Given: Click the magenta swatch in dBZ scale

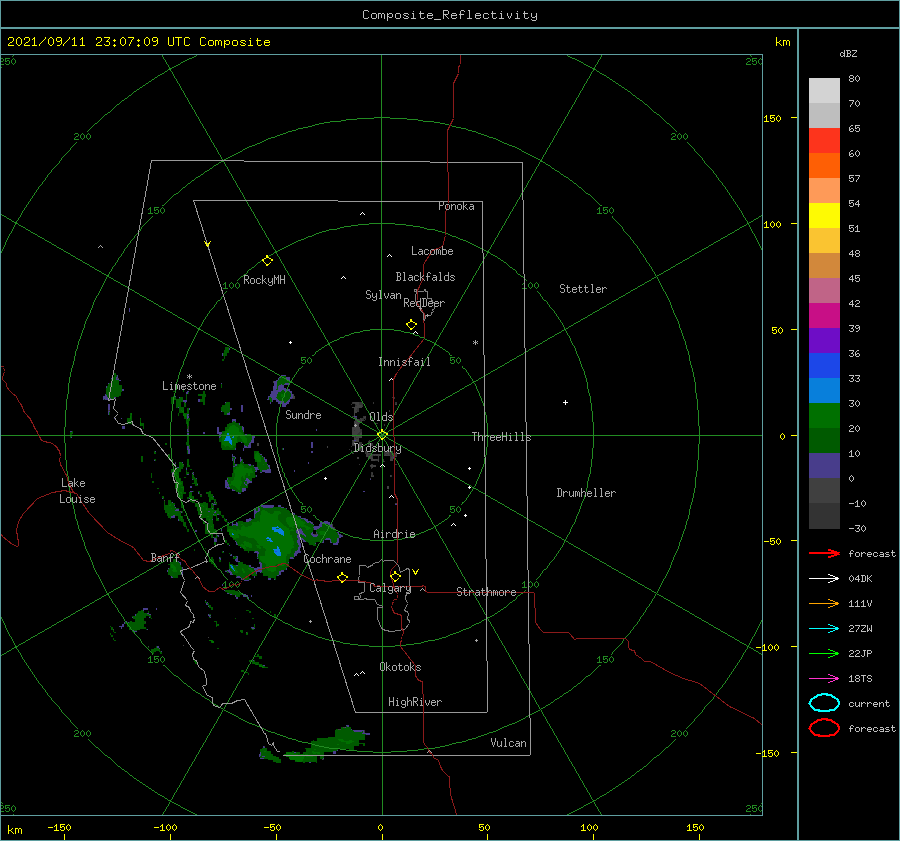Looking at the screenshot, I should (x=824, y=316).
